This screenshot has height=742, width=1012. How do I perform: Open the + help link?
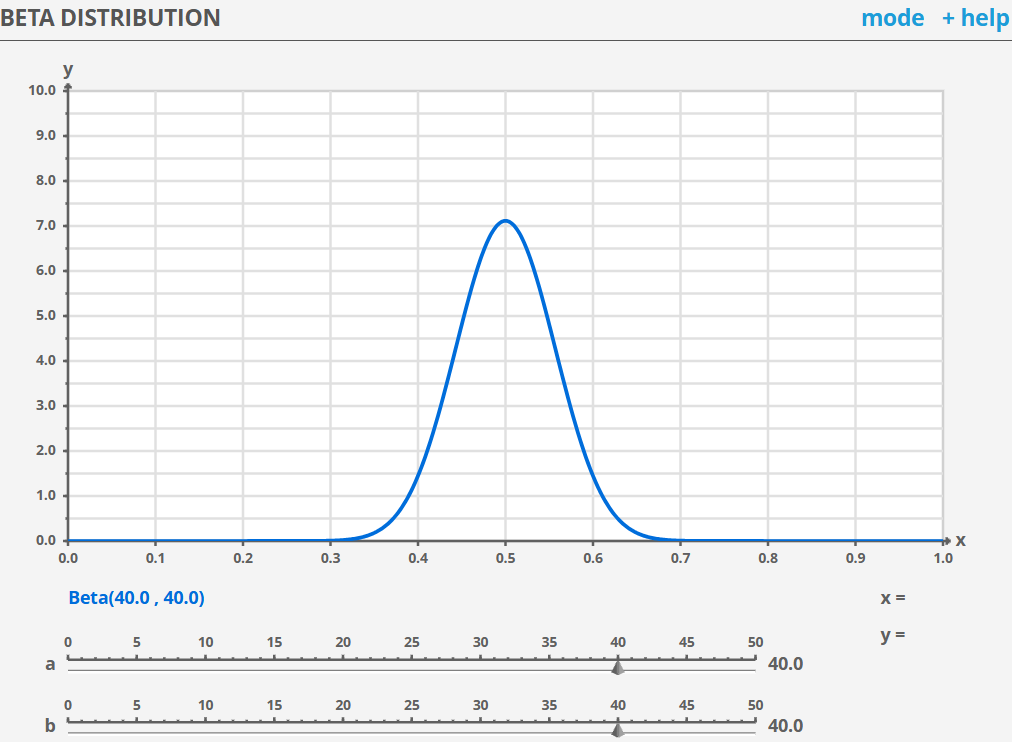(x=975, y=18)
